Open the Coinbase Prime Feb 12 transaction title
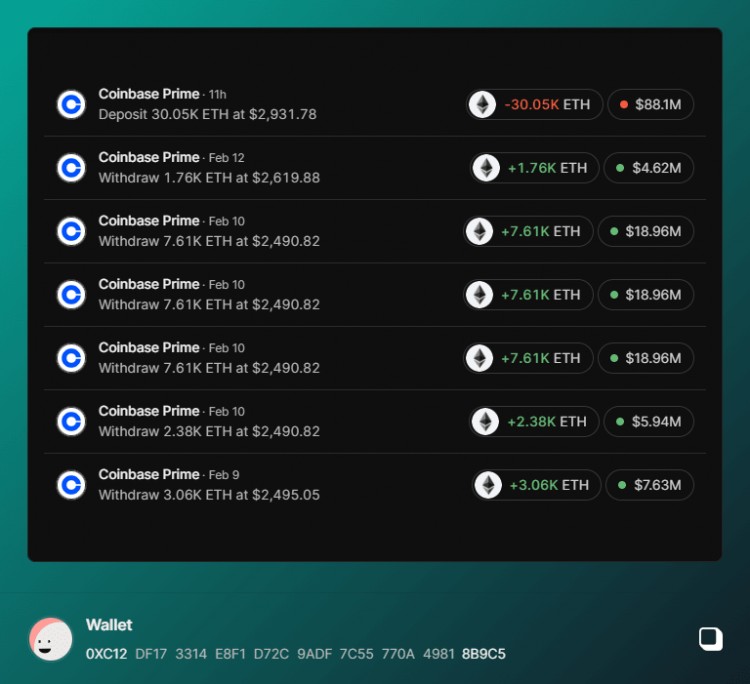The width and height of the screenshot is (750, 684). pos(149,158)
